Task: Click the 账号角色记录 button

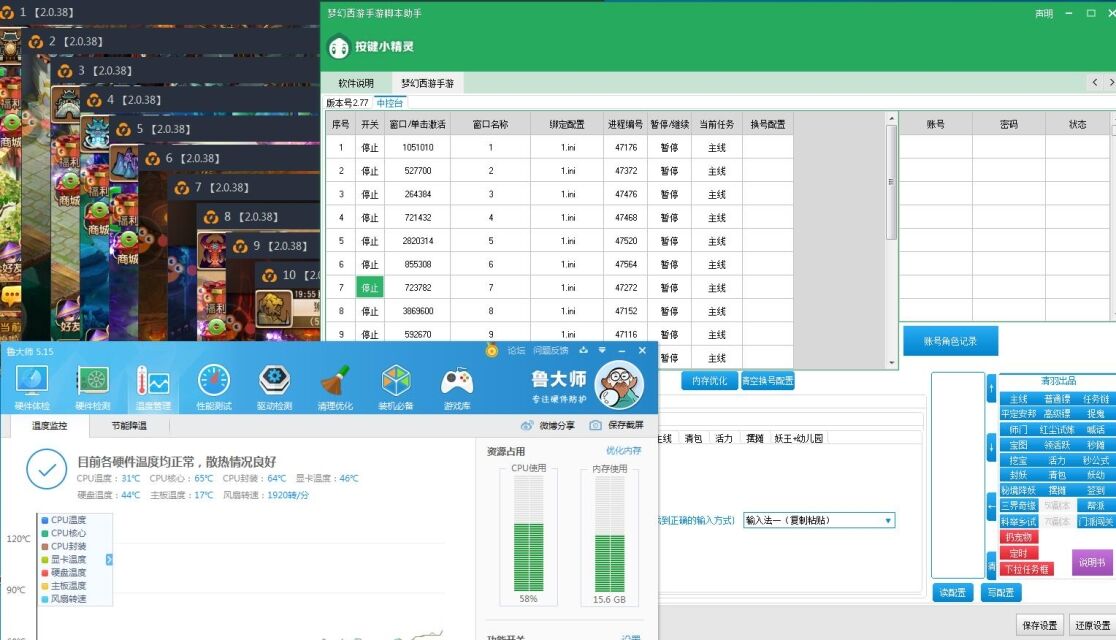Action: point(950,341)
